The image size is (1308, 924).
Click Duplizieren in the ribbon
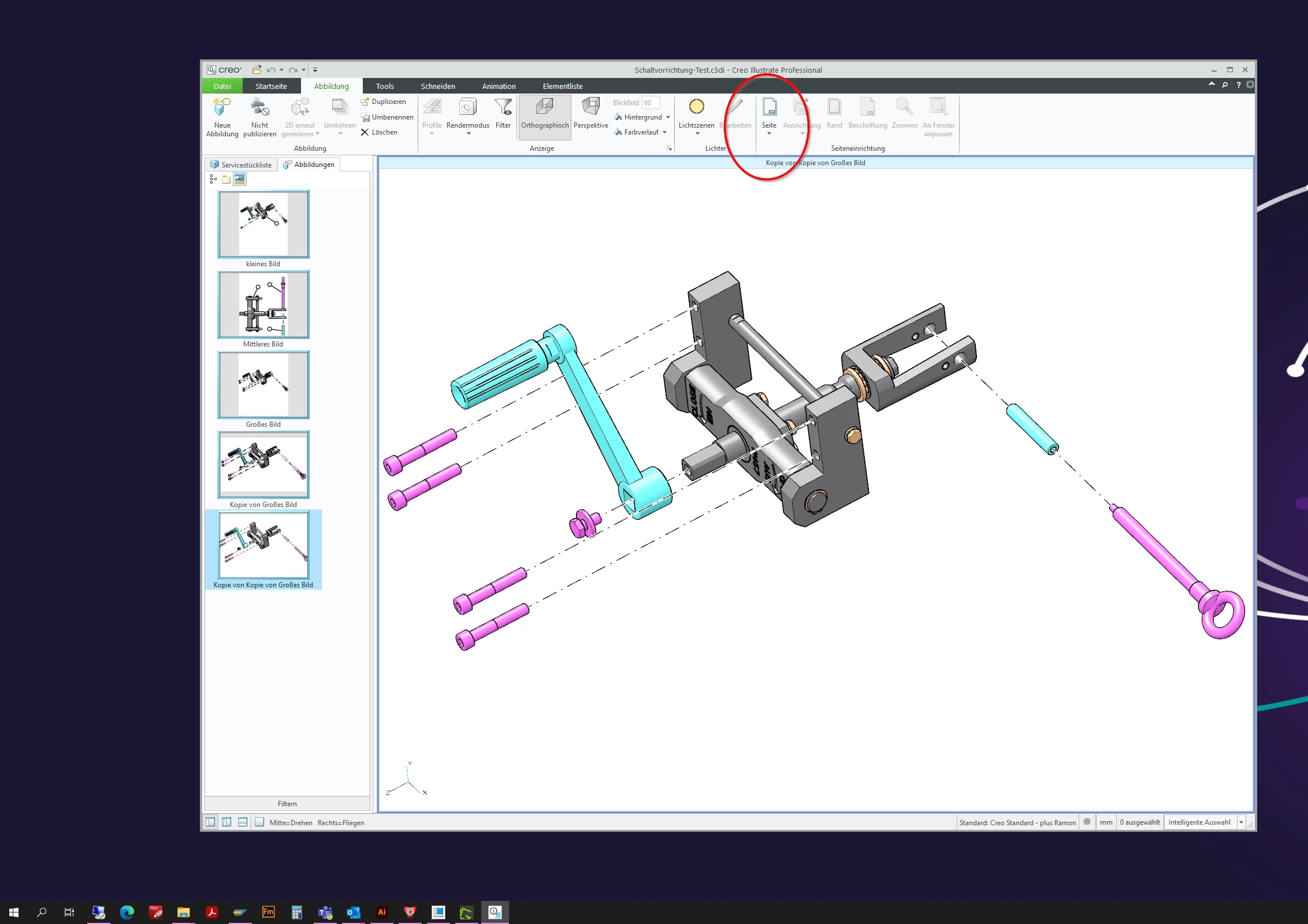[x=383, y=102]
